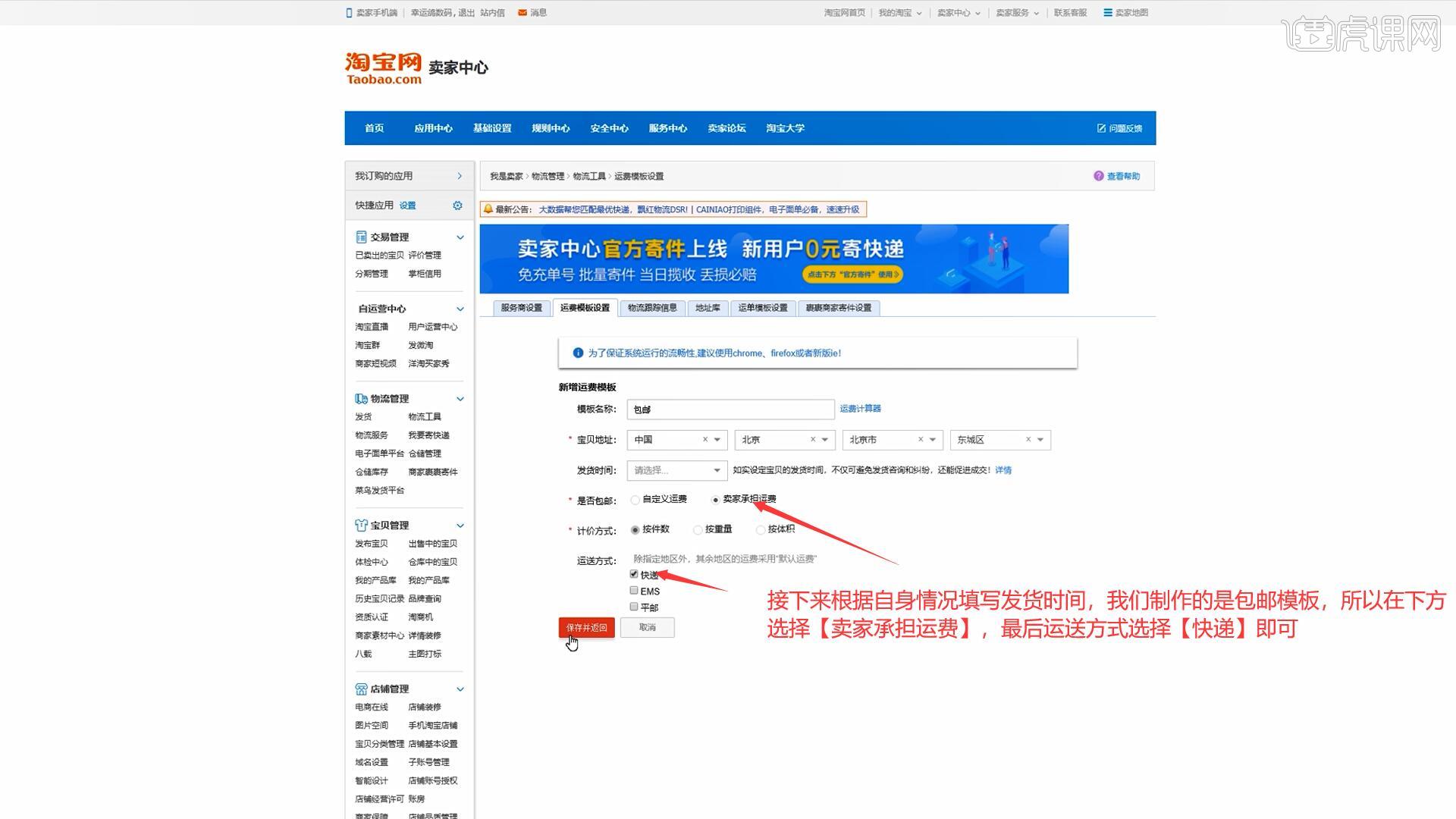Open the 店铺装修 sidebar link
1456x819 pixels.
tap(425, 708)
